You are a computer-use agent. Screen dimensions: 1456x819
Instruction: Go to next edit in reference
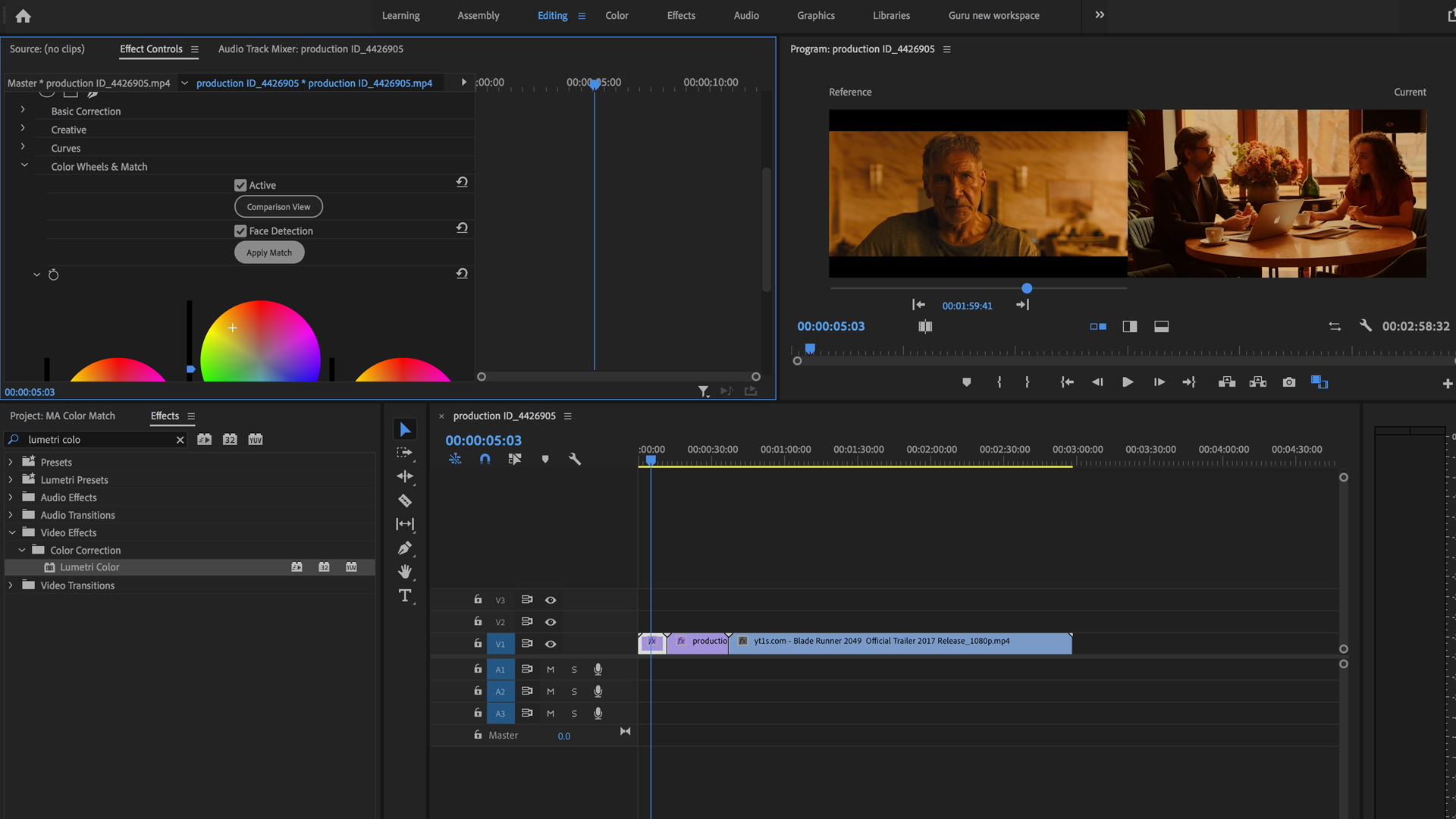click(1022, 305)
